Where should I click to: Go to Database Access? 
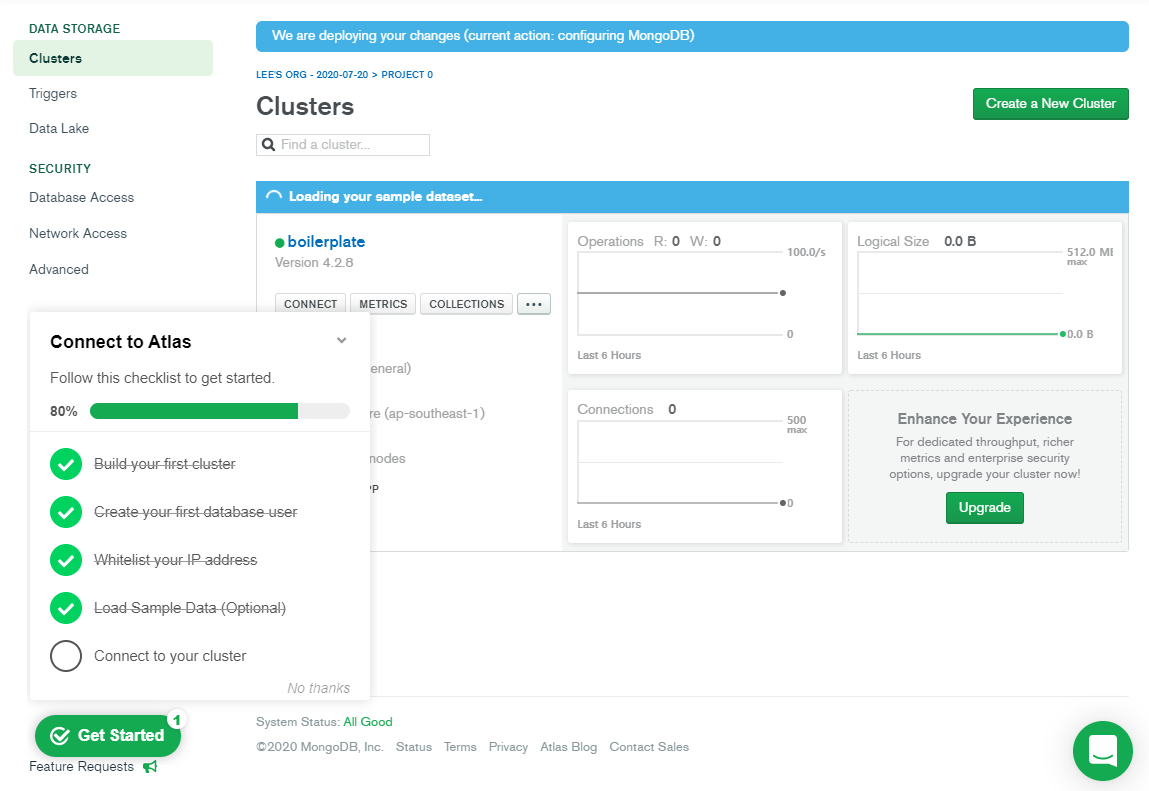(81, 197)
